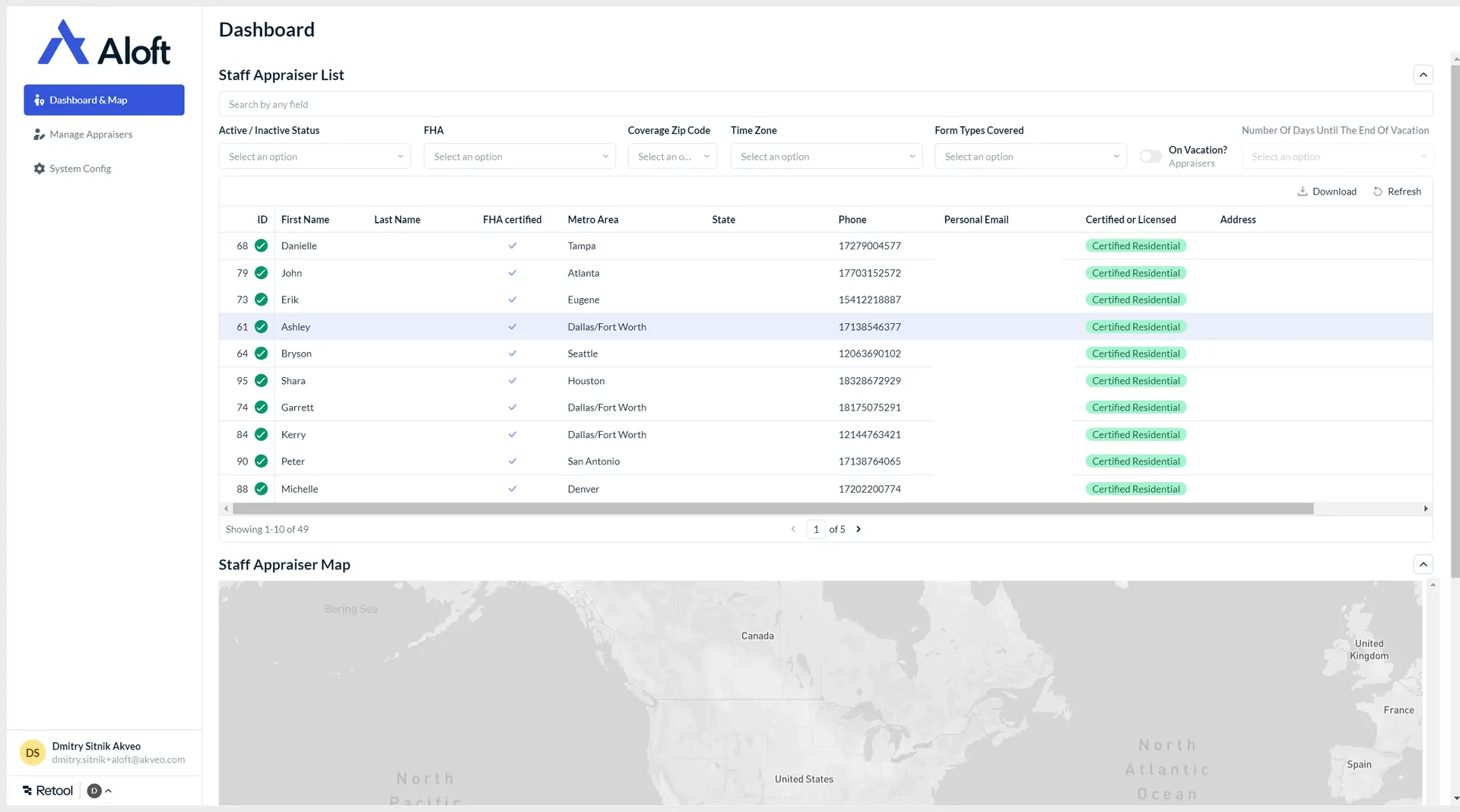
Task: Collapse the Staff Appraiser List section
Action: tap(1423, 75)
